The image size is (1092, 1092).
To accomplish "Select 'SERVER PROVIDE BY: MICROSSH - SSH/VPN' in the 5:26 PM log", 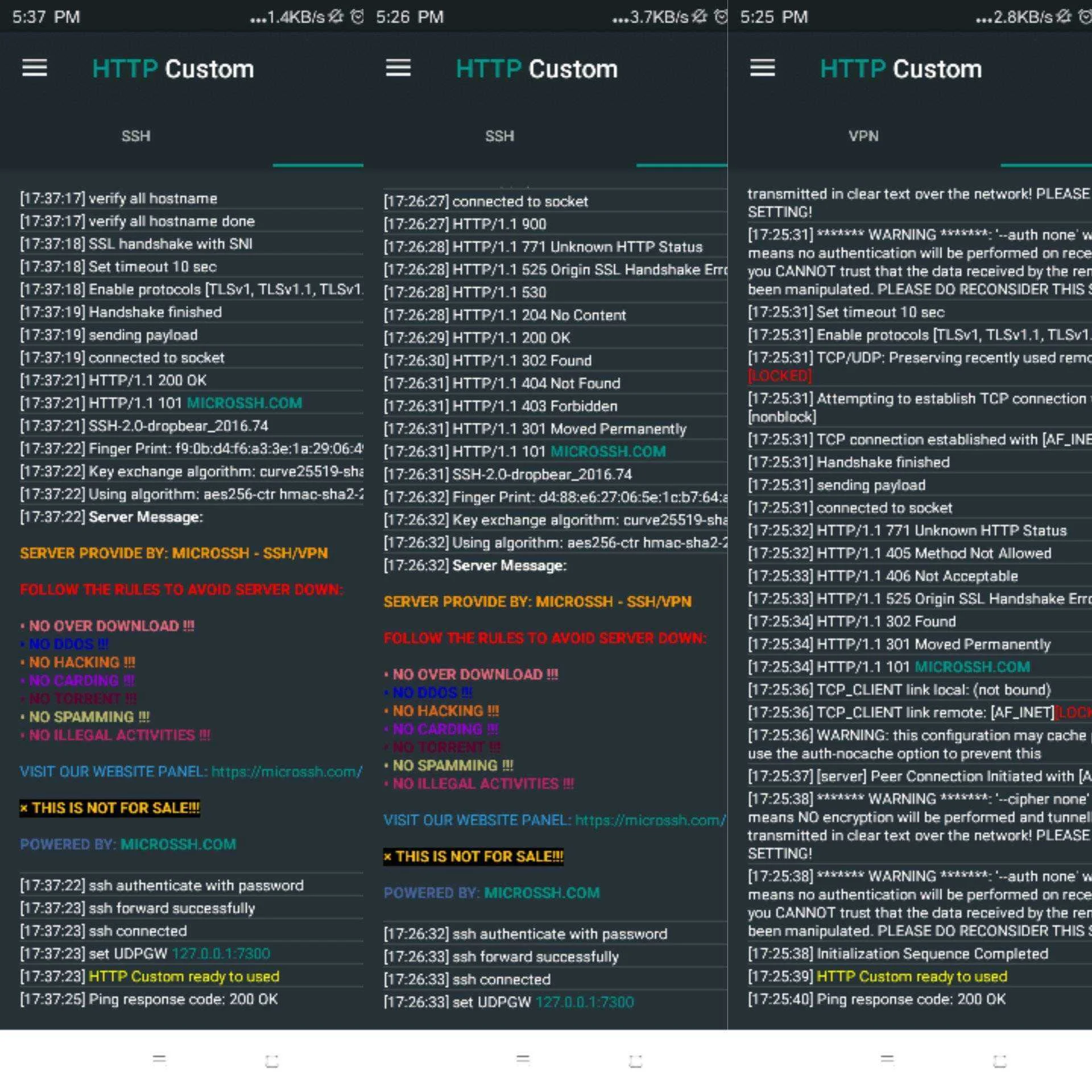I will click(x=538, y=602).
